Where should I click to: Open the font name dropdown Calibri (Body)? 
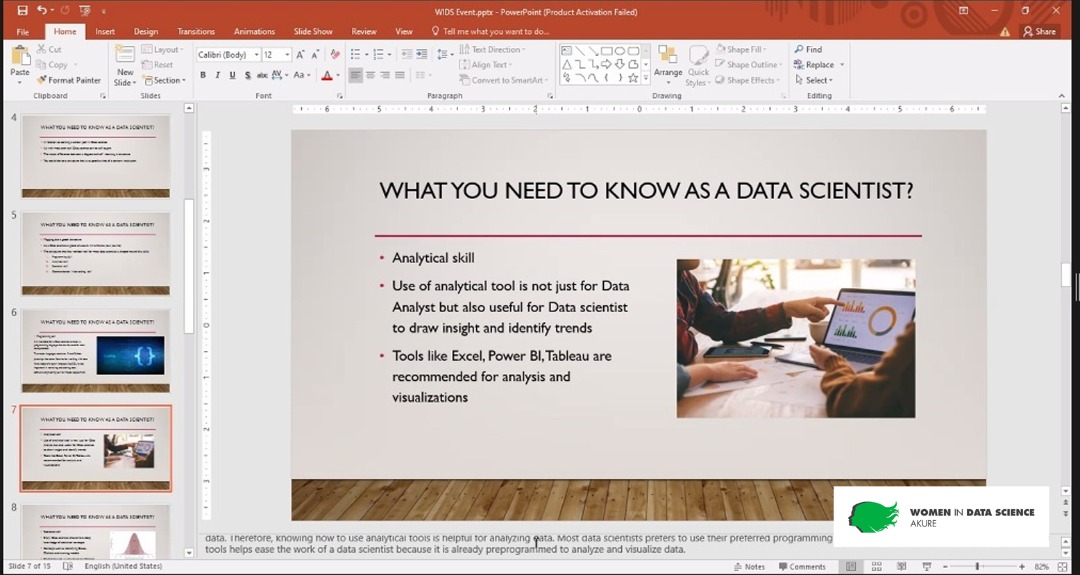pyautogui.click(x=256, y=54)
